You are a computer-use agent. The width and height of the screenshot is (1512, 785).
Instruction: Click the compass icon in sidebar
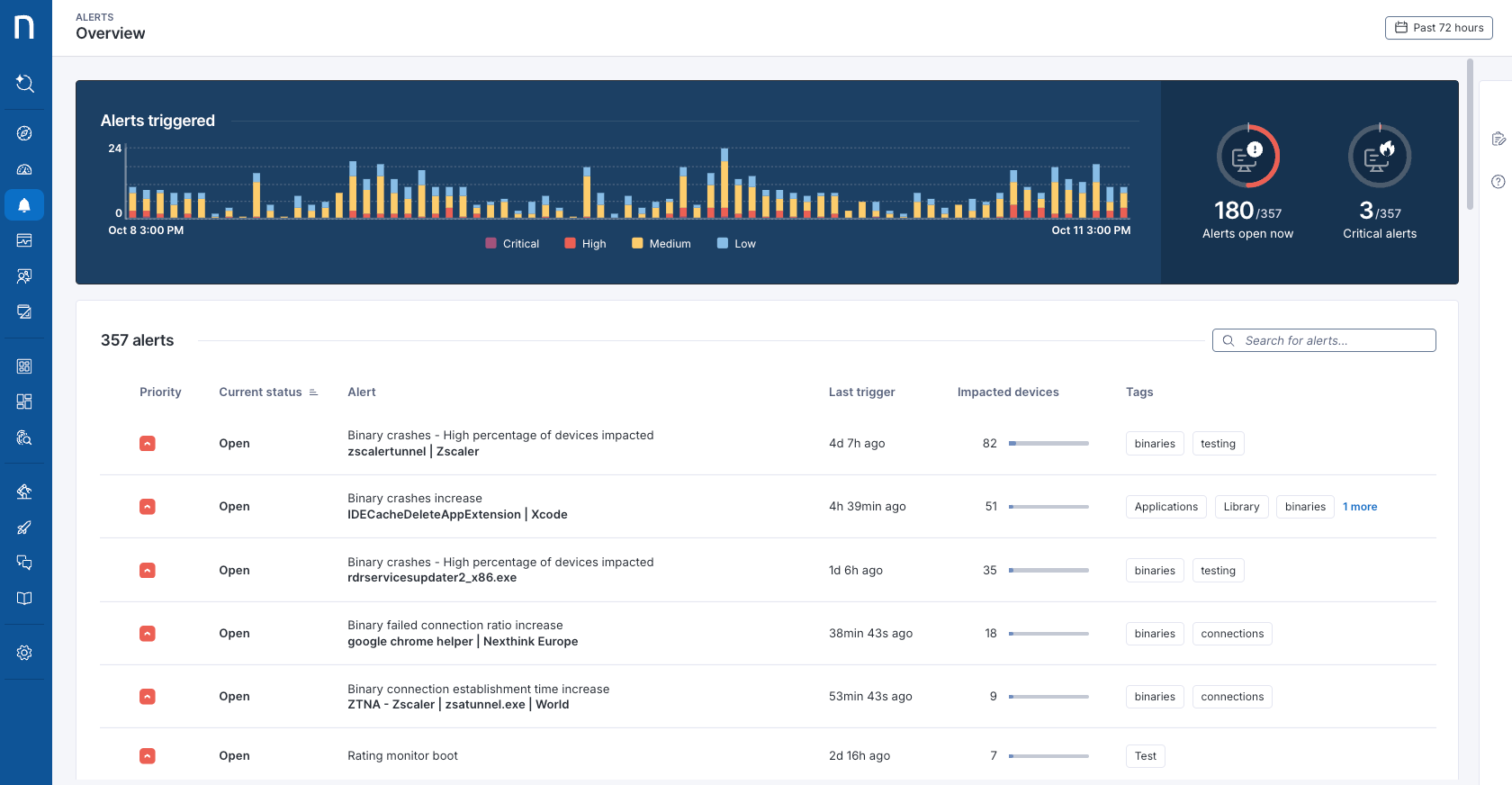click(24, 133)
